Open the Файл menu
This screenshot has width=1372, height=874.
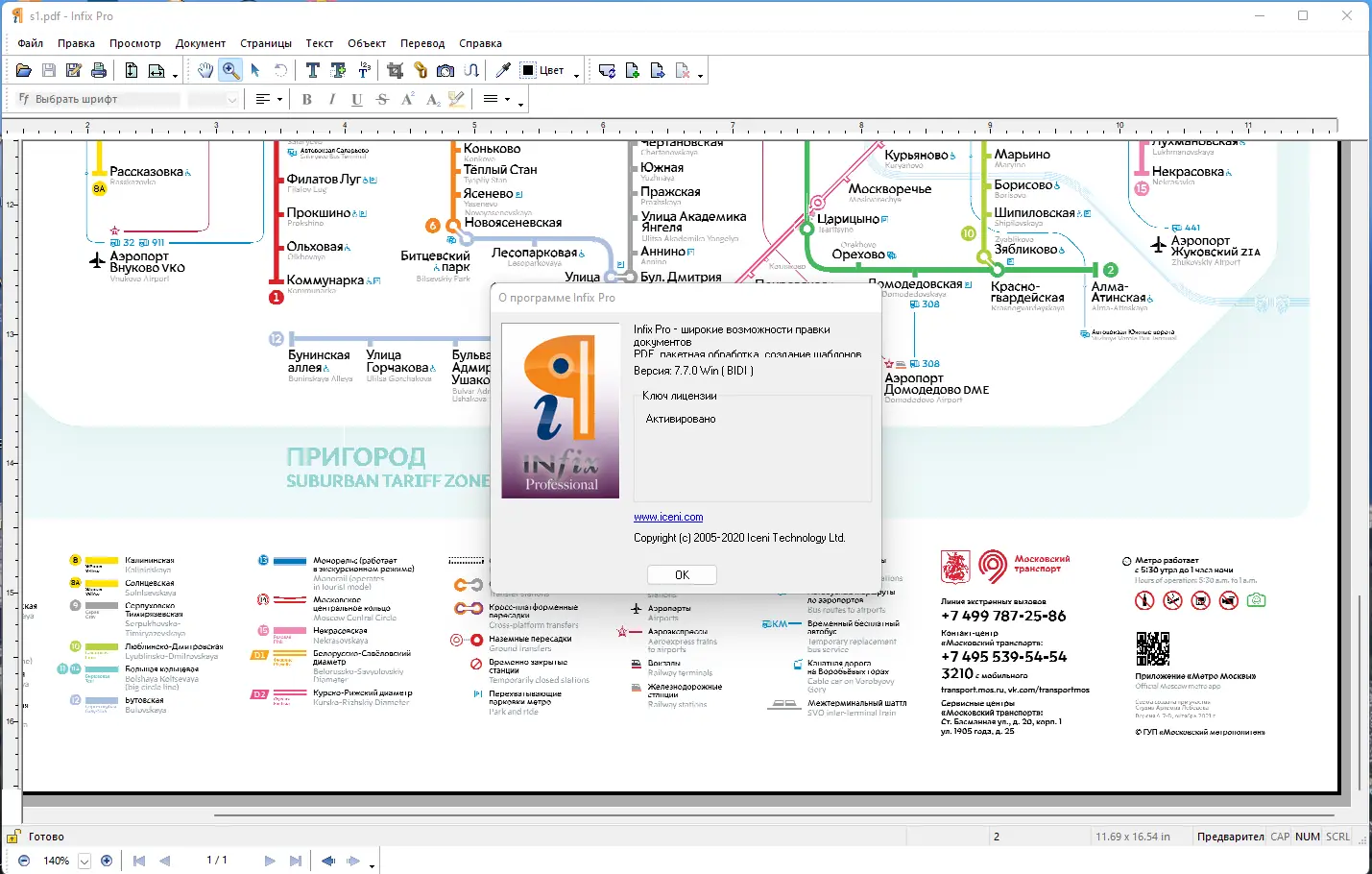tap(31, 43)
